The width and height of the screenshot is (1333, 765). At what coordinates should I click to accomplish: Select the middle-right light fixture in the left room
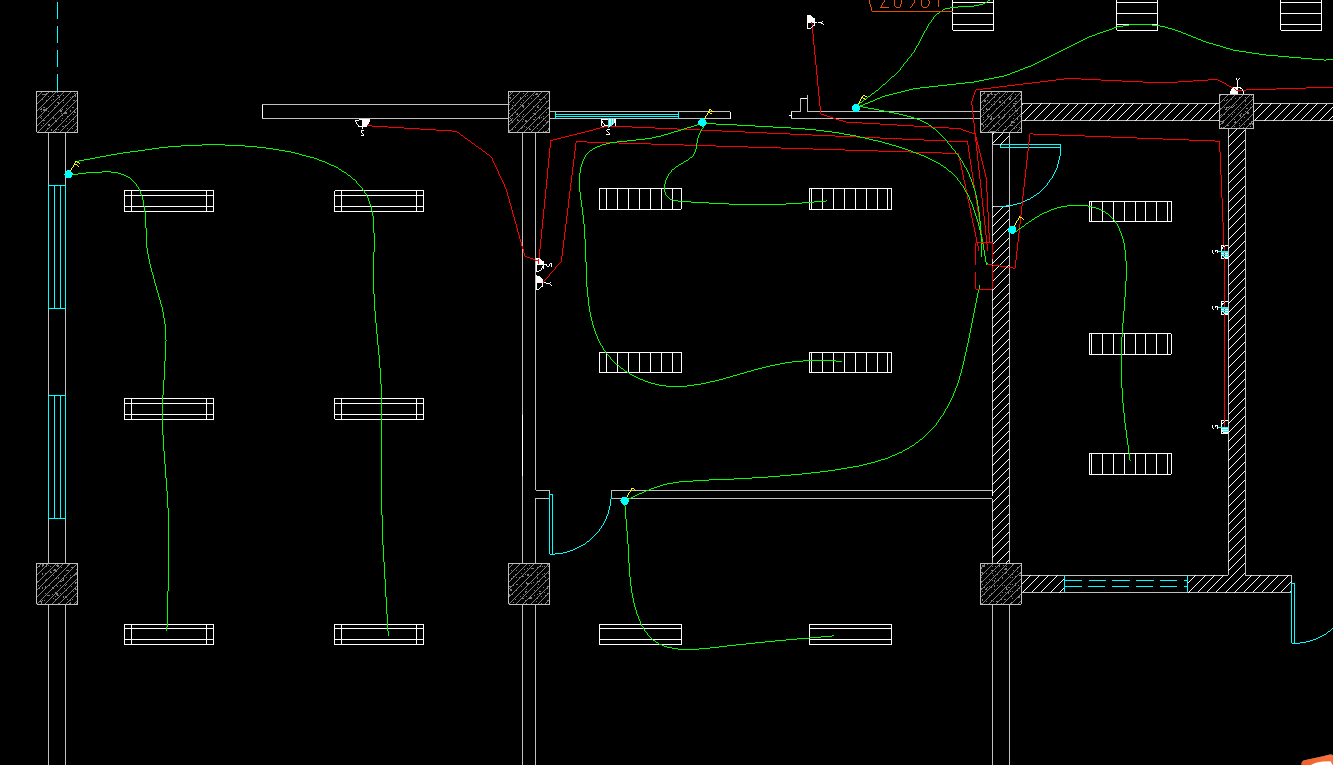[x=379, y=409]
